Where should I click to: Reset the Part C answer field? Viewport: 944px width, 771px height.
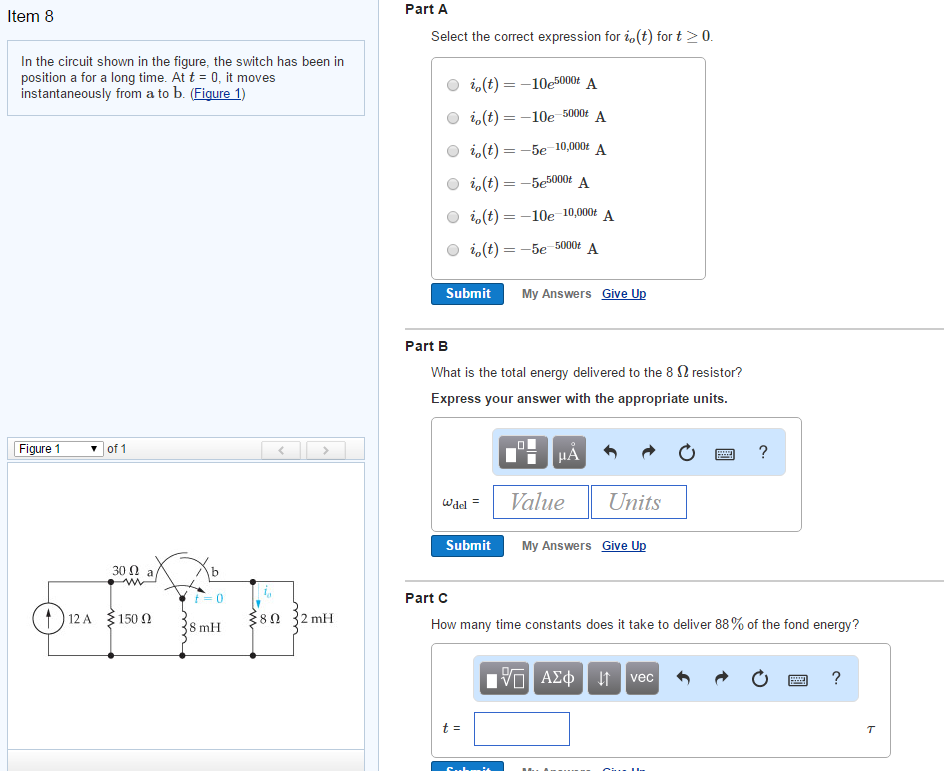coord(760,678)
